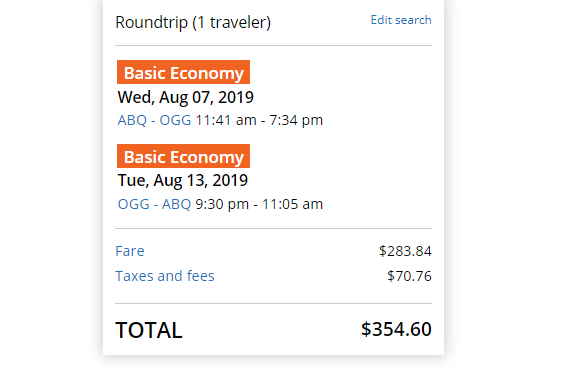This screenshot has height=371, width=565.
Task: Click the 11:05 am arrival time
Action: pos(292,204)
